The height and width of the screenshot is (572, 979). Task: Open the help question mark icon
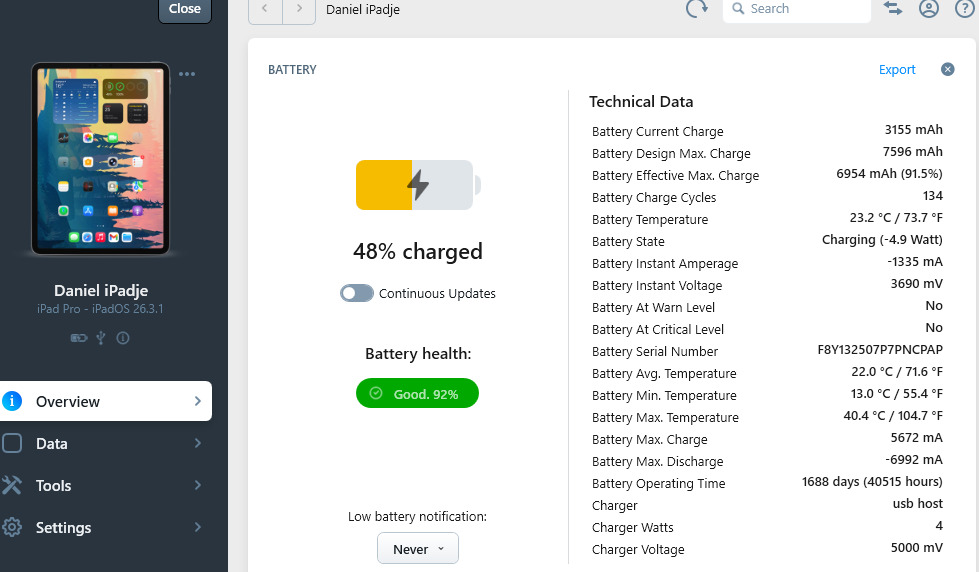pos(964,9)
